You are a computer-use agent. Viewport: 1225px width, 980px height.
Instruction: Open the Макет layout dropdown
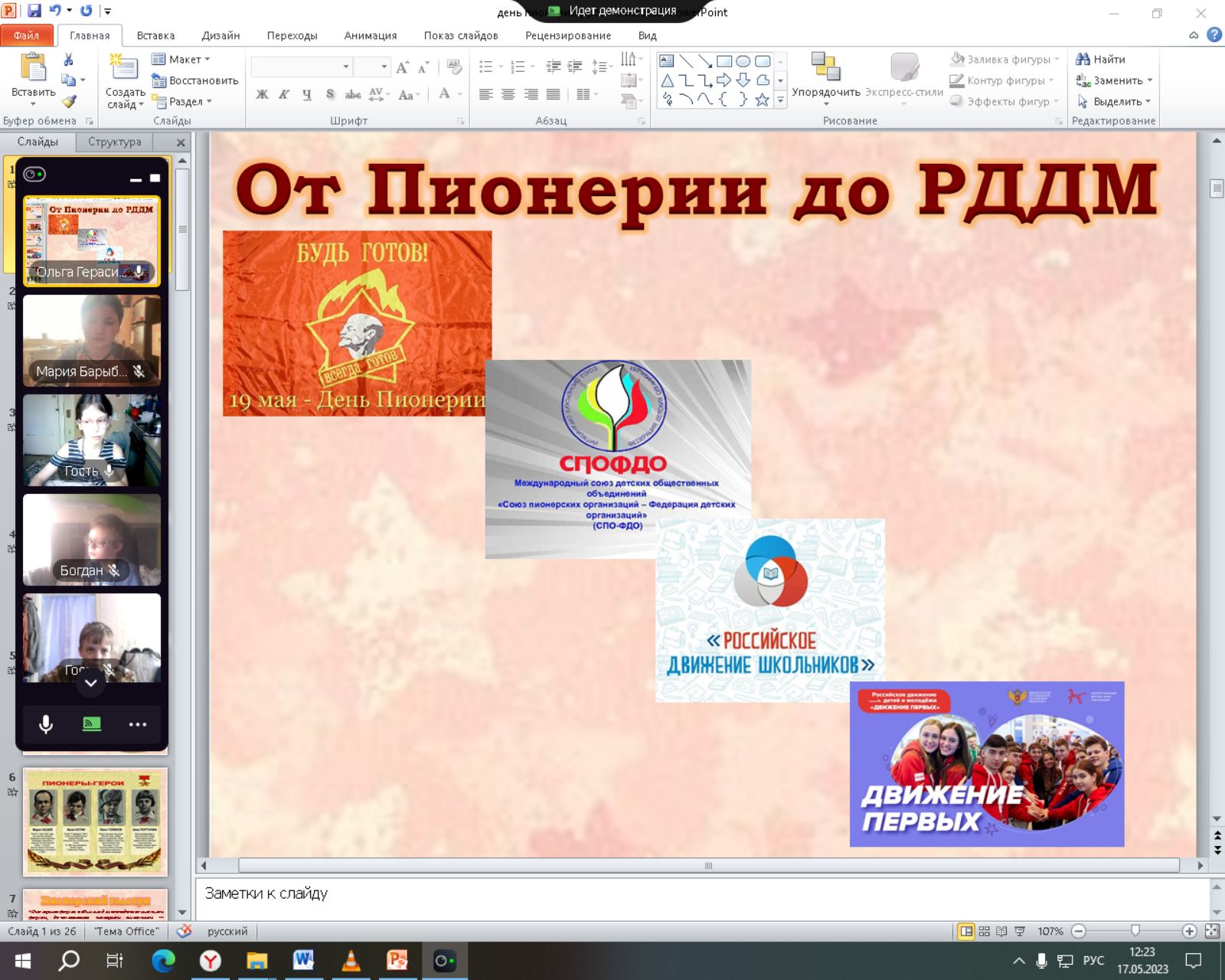(181, 59)
